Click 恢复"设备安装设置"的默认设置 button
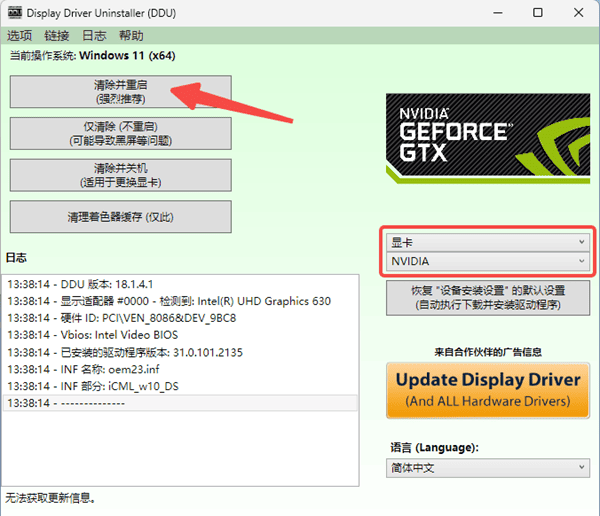The width and height of the screenshot is (600, 516). point(489,297)
